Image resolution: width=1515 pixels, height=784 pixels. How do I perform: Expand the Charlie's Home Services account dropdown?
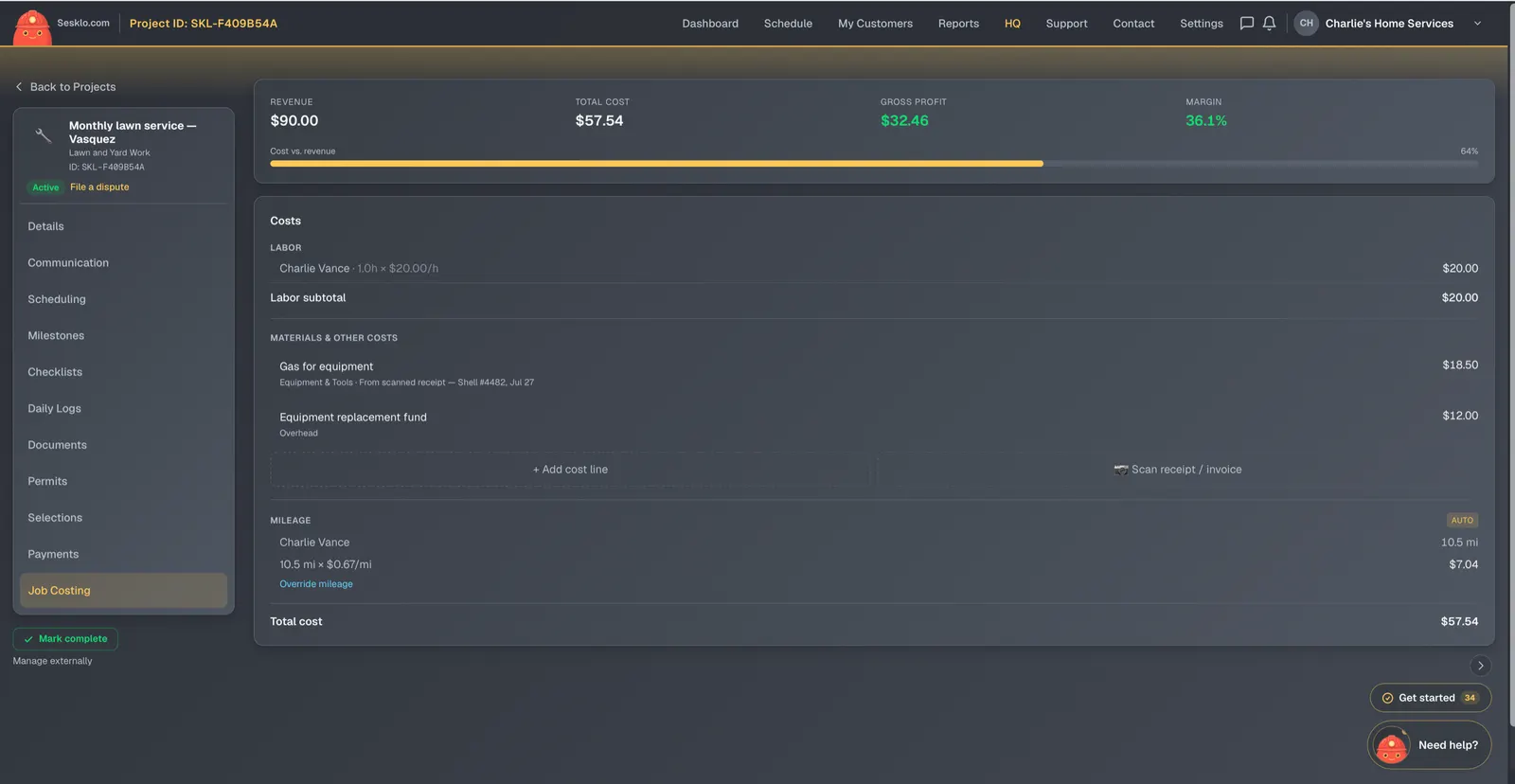point(1477,24)
